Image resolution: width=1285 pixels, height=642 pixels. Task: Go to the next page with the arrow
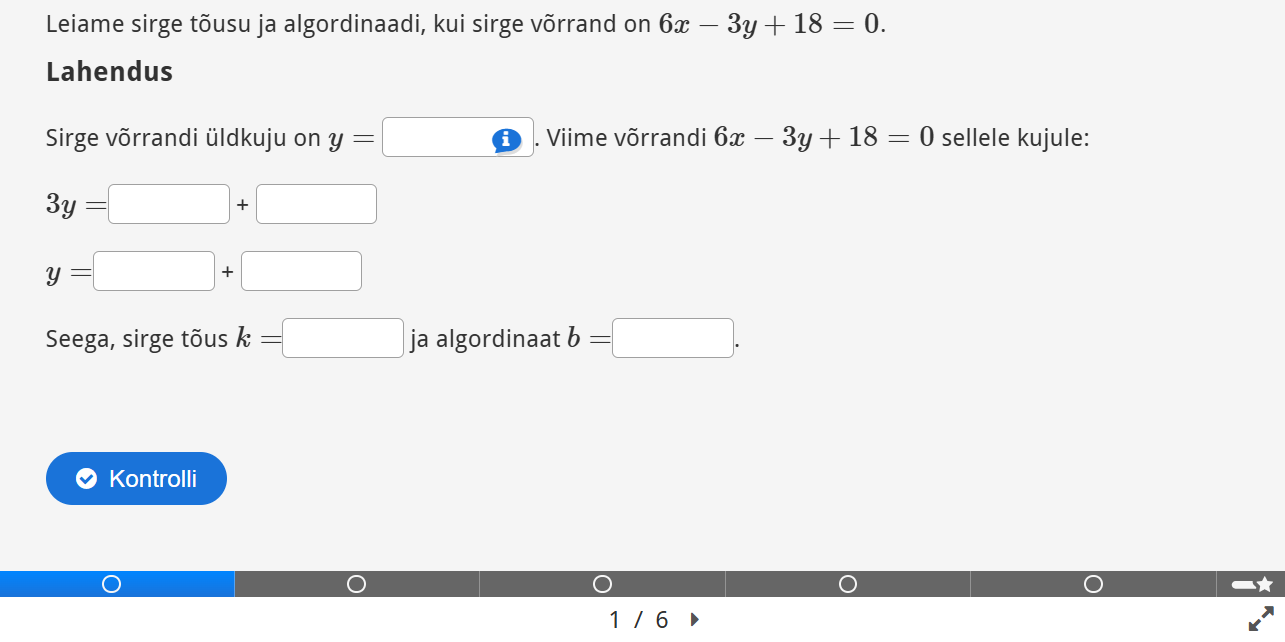695,620
